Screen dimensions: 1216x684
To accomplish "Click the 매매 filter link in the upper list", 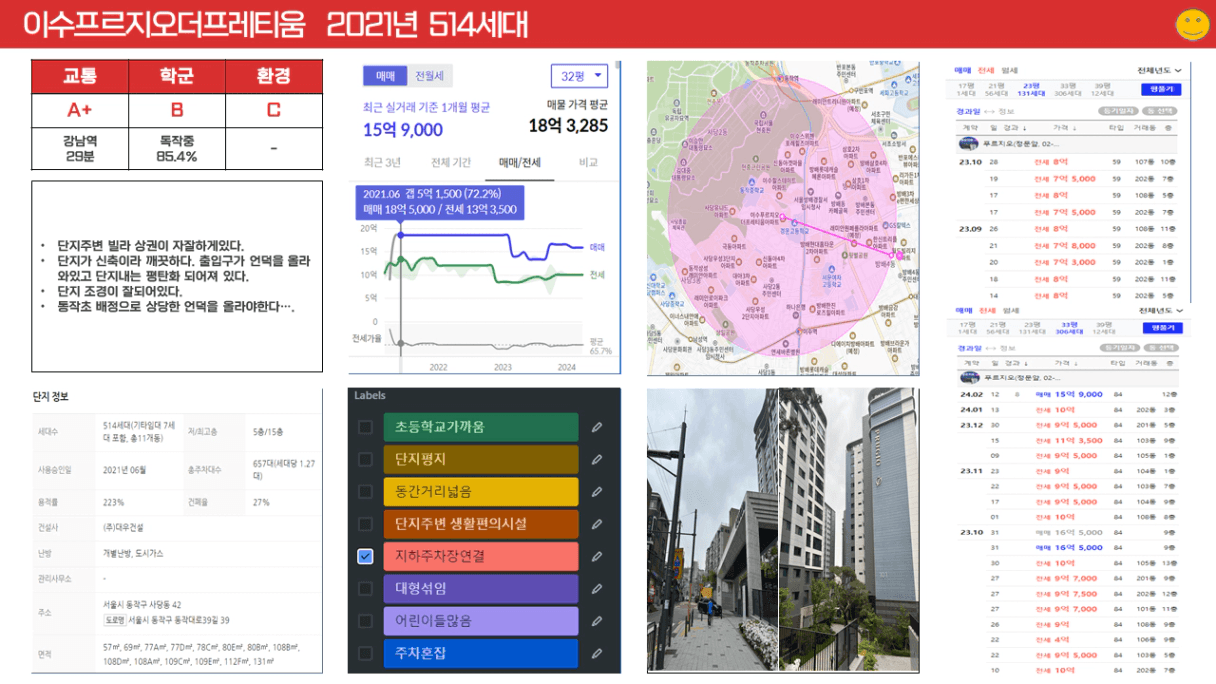I will [963, 70].
